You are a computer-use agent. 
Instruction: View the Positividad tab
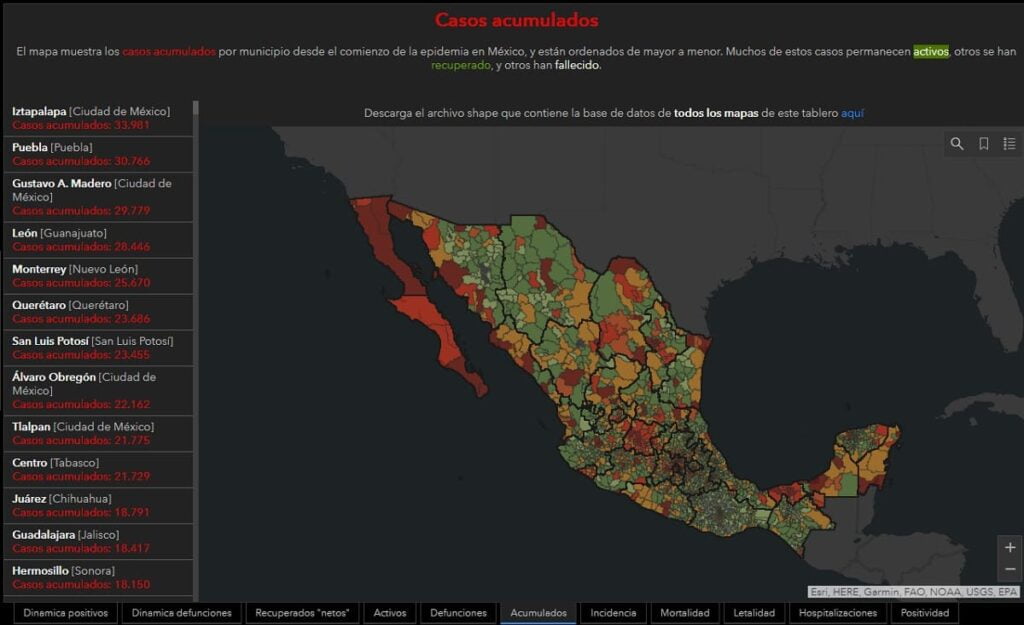925,613
